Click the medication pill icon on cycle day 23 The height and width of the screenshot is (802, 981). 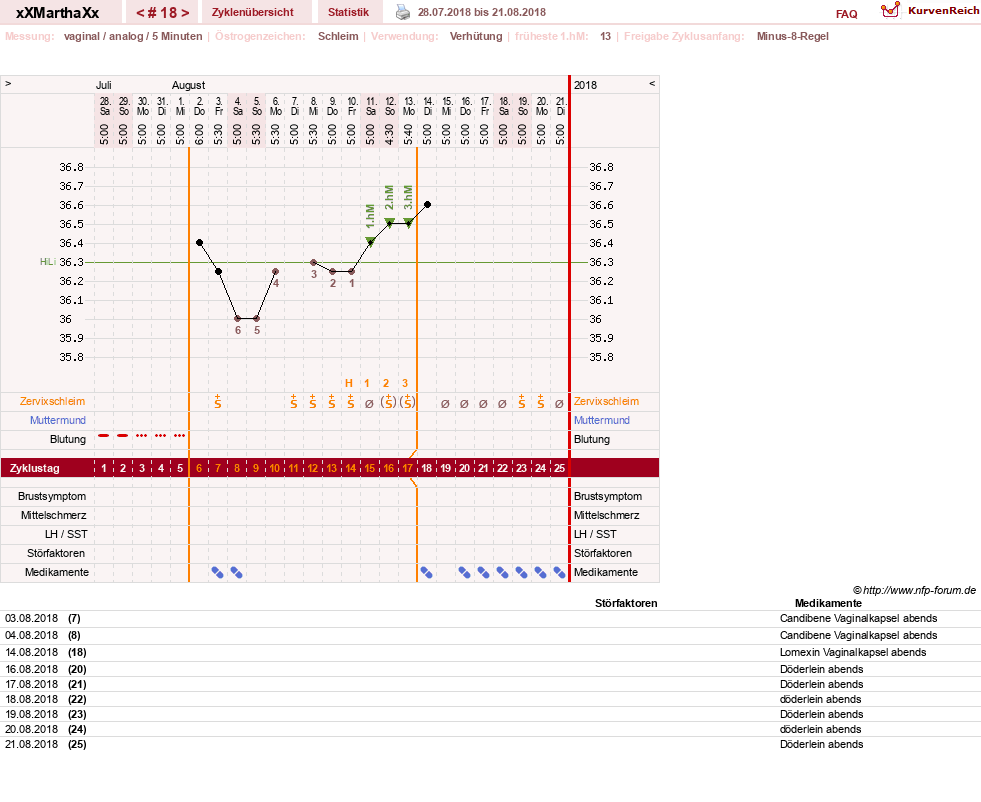pyautogui.click(x=521, y=572)
